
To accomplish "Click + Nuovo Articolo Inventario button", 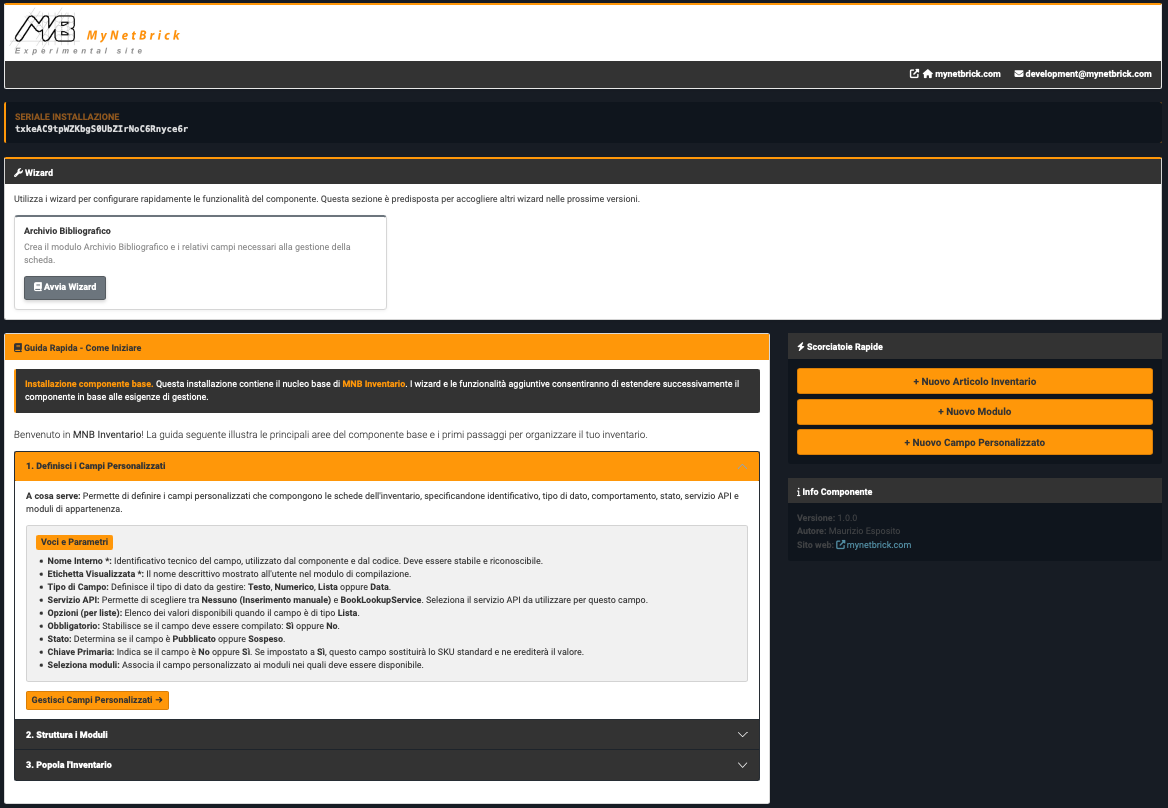I will point(974,381).
